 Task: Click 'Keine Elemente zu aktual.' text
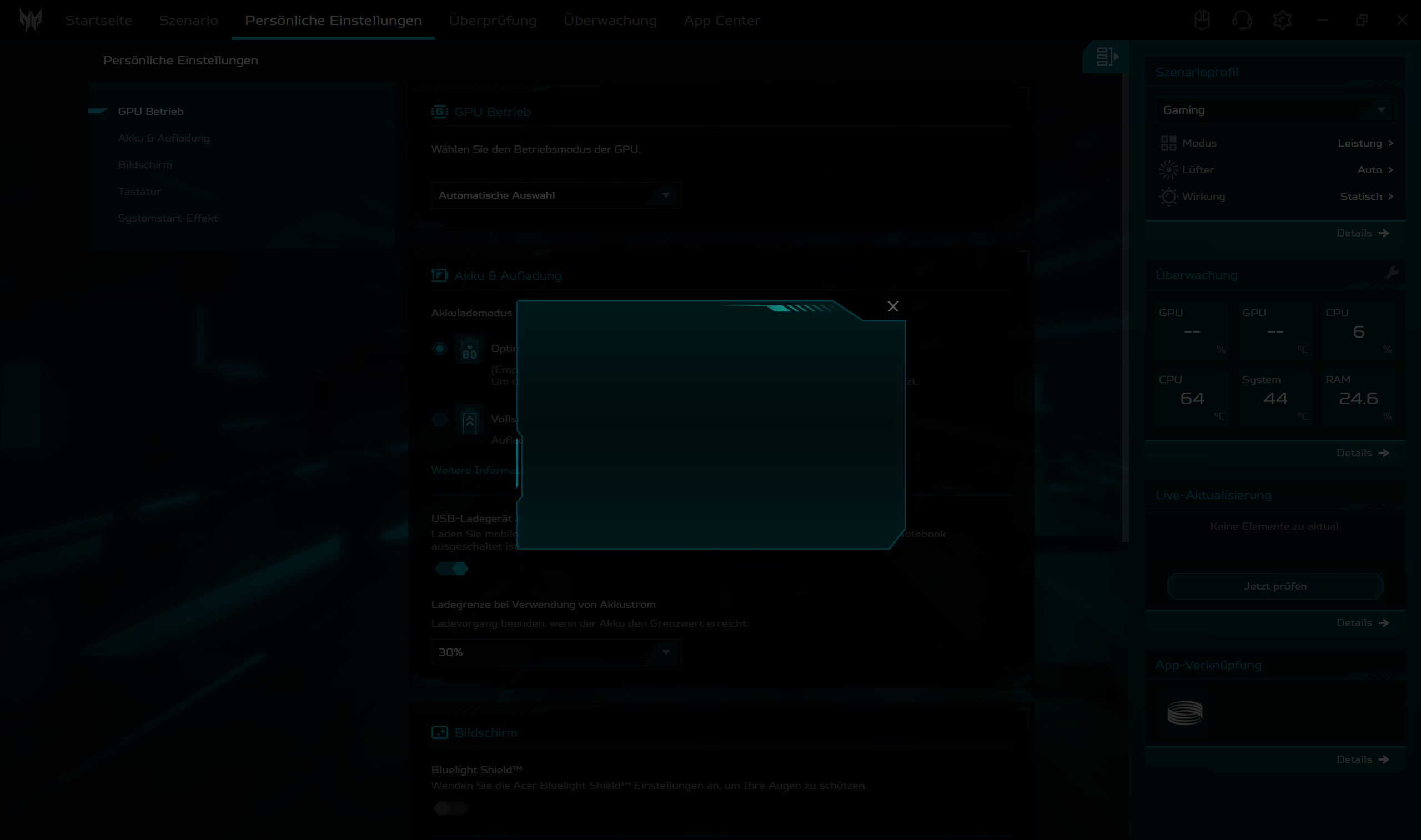(1275, 526)
